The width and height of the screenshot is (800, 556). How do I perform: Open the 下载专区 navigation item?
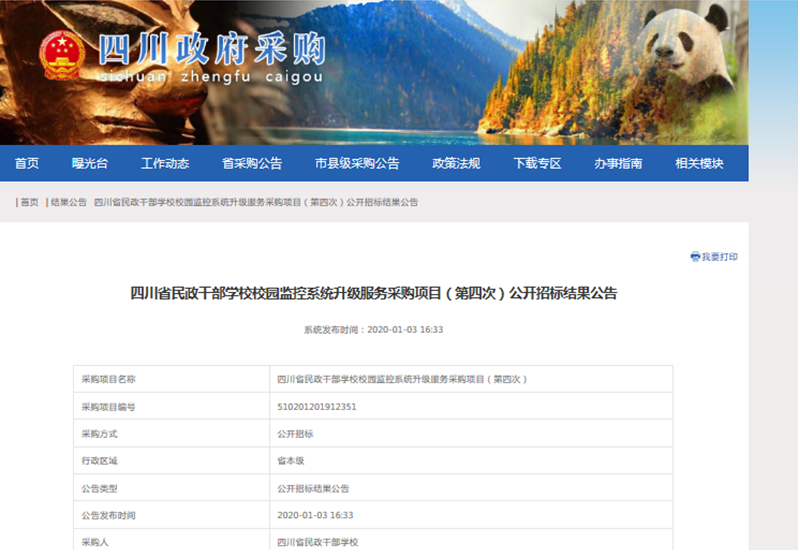[x=537, y=164]
